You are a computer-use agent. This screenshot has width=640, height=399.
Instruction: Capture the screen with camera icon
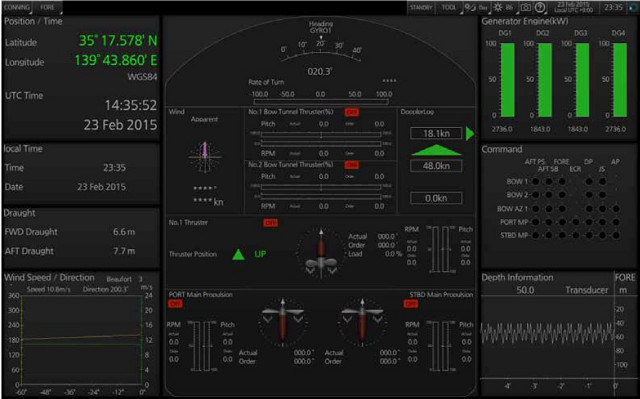click(526, 7)
